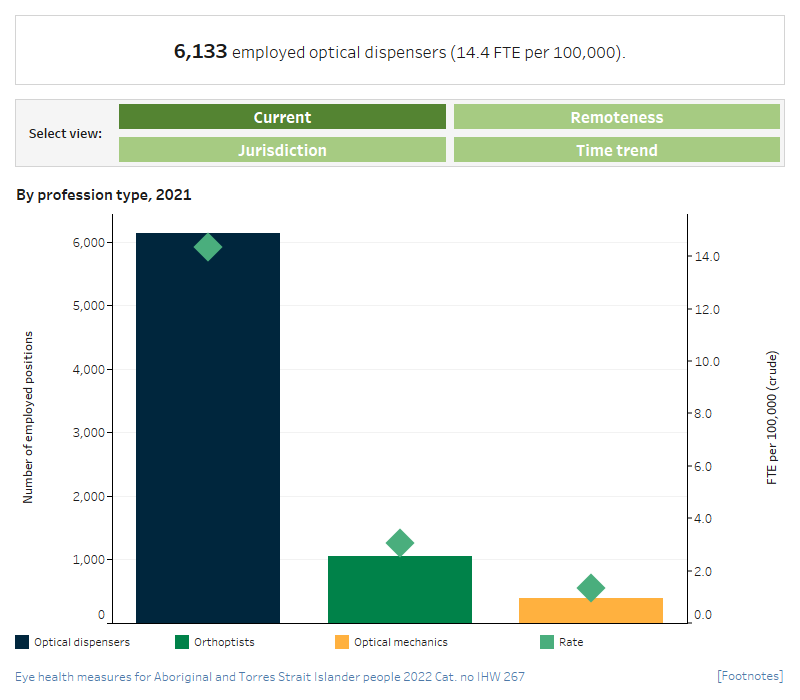Screen dimensions: 800x700
Task: Click the By profession type, 2021 heading
Action: [104, 195]
